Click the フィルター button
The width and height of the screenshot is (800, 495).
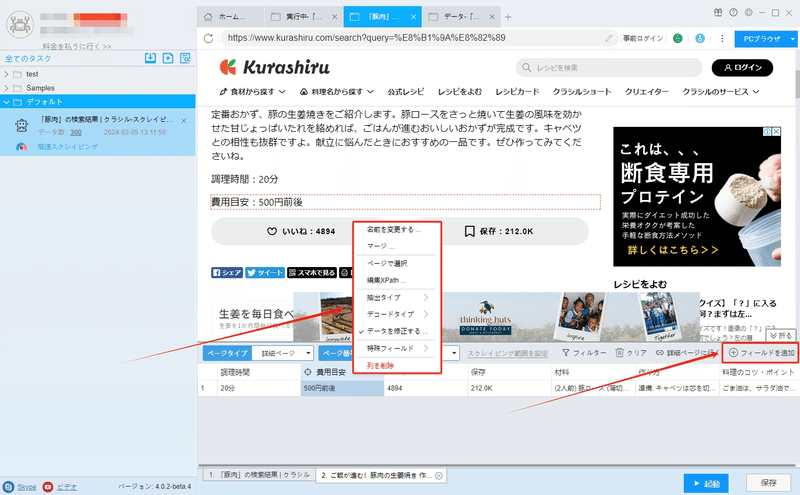click(x=584, y=353)
